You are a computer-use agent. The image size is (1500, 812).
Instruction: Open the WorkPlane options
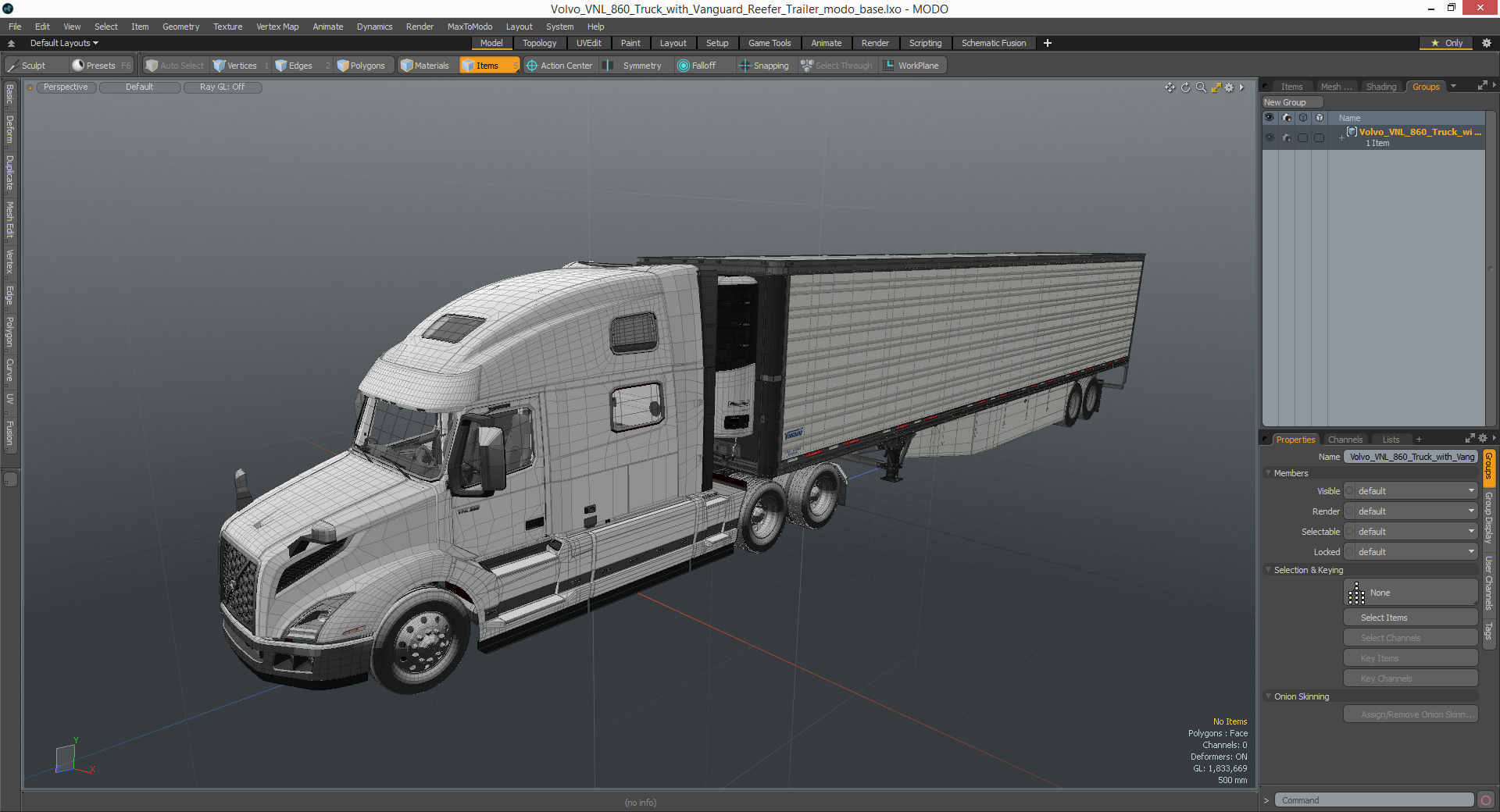point(912,66)
